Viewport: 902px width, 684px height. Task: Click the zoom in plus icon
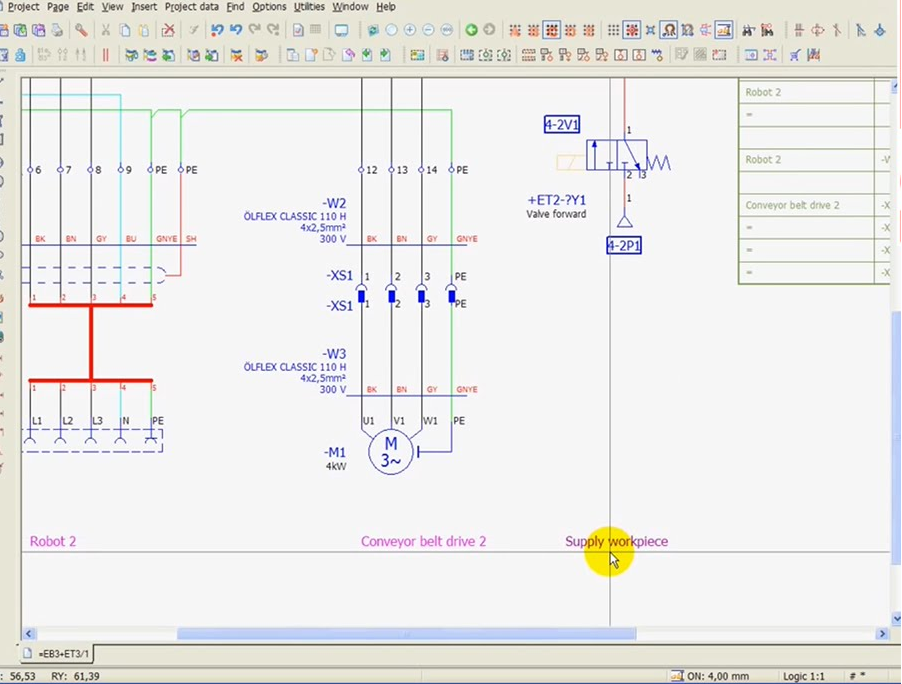(x=409, y=30)
